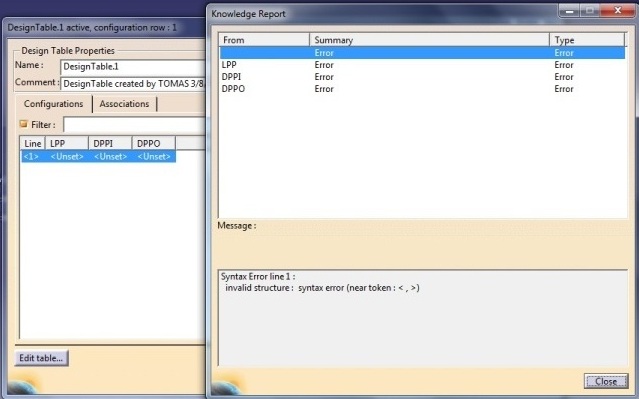
Task: Minimize the Knowledge Report window
Action: coord(570,11)
